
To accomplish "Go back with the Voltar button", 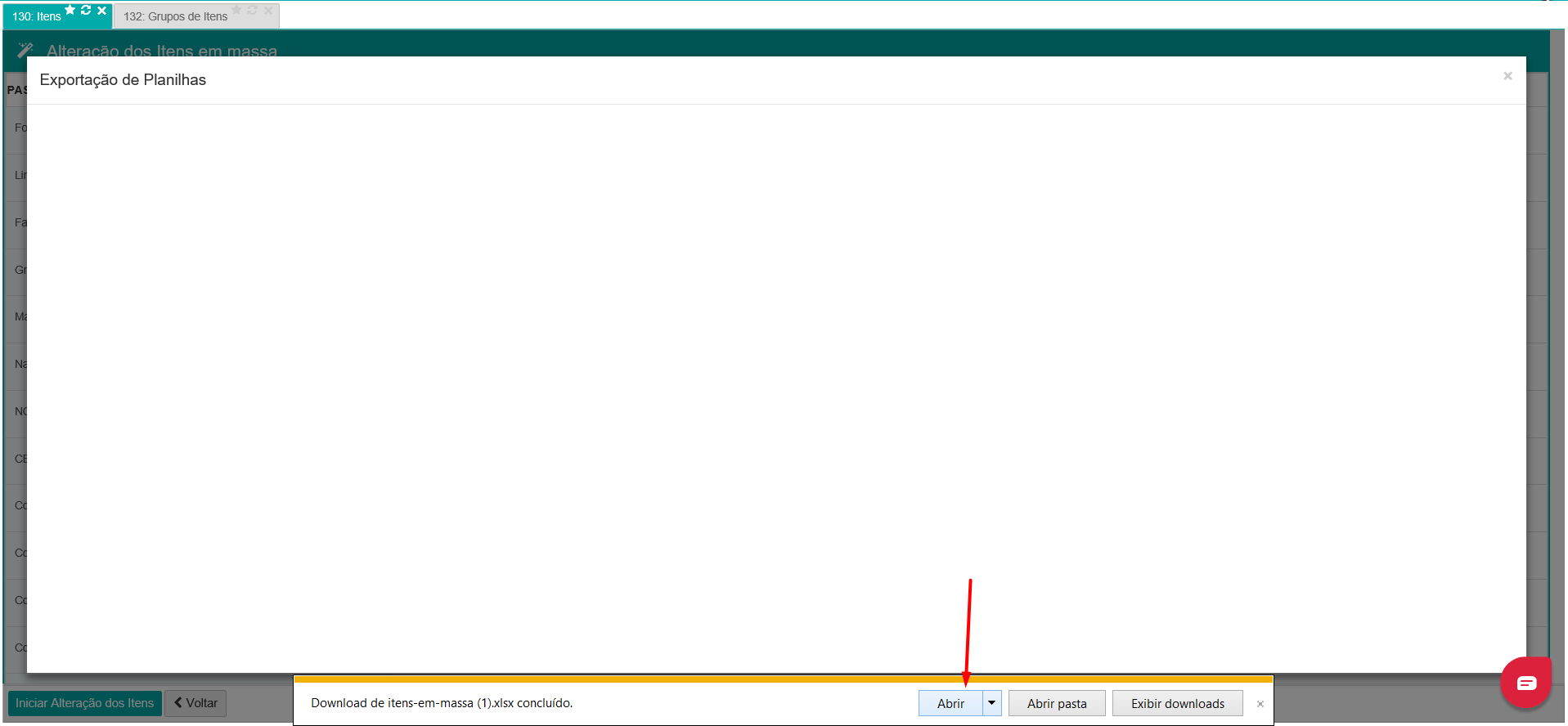I will pyautogui.click(x=195, y=703).
